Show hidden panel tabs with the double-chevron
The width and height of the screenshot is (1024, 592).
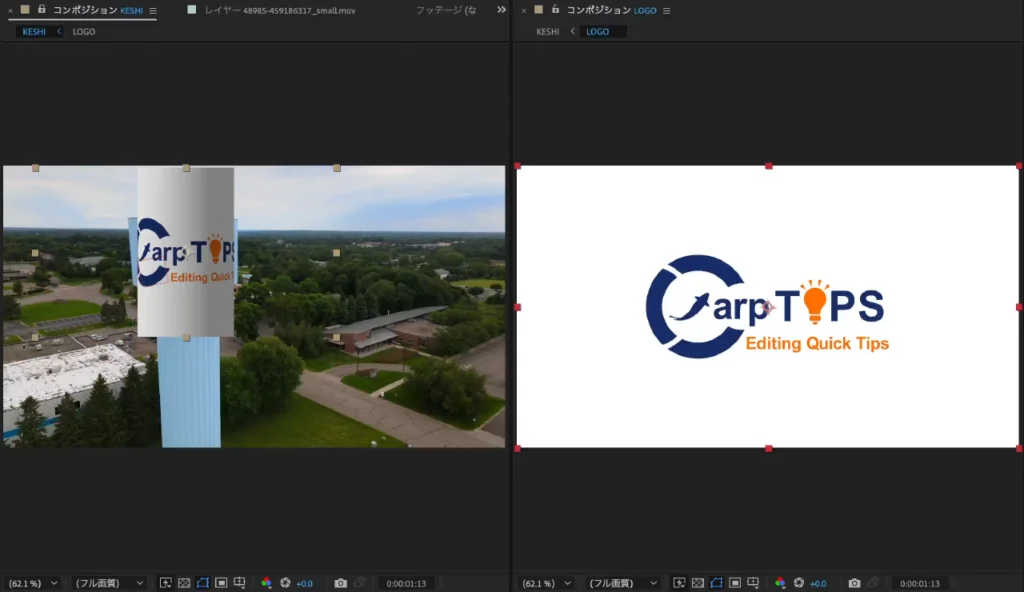point(501,10)
